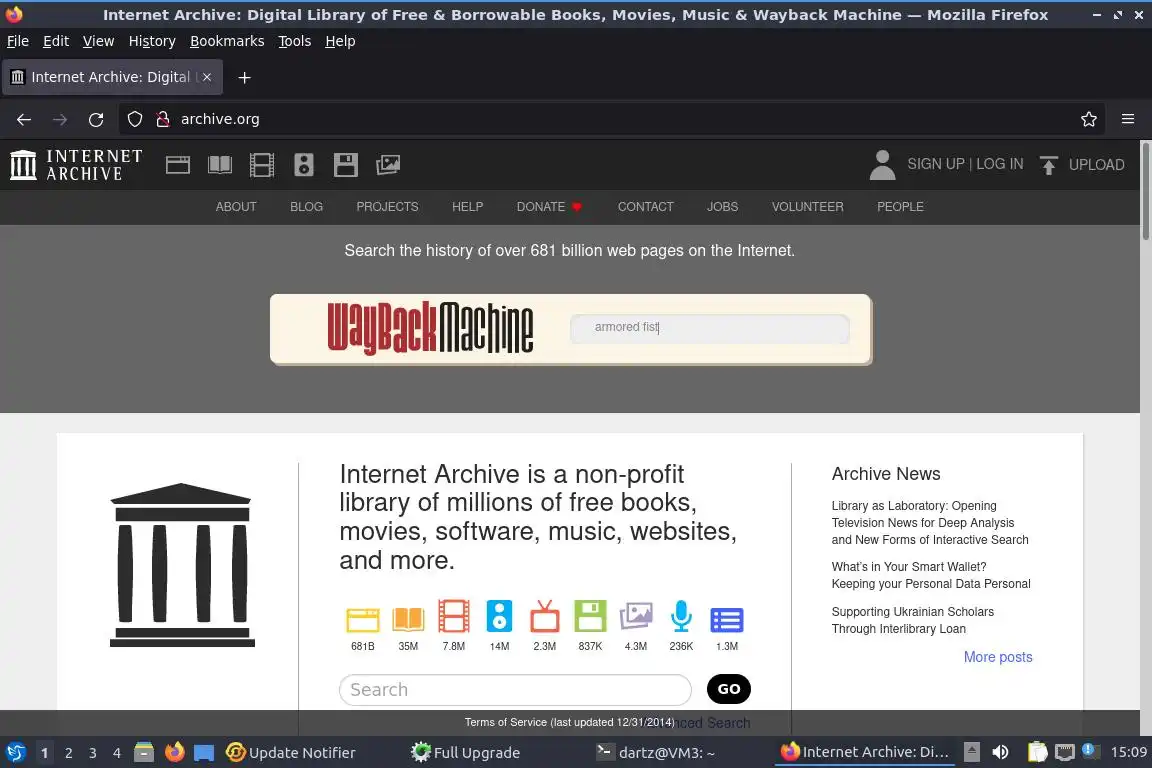
Task: Go back with the browser back arrow
Action: pos(24,119)
